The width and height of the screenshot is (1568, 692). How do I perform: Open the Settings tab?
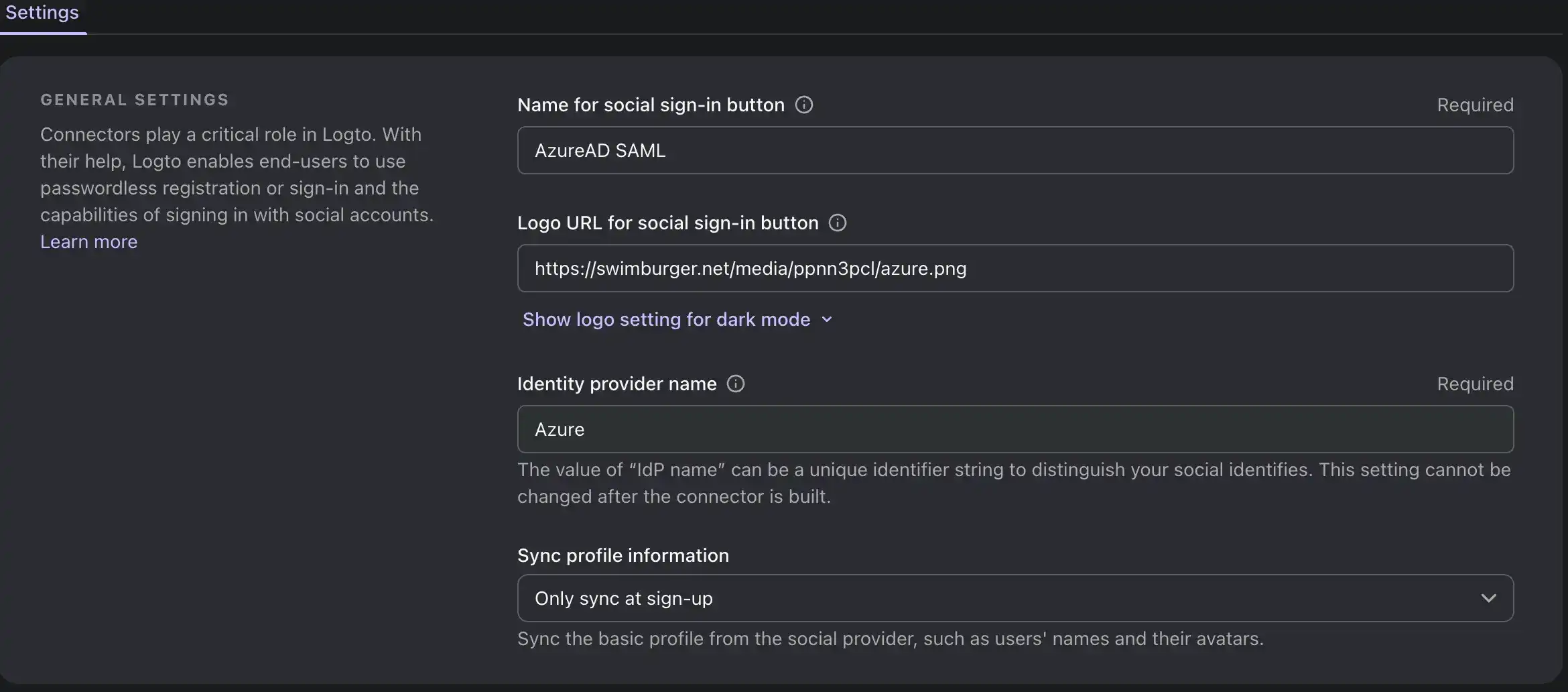[x=42, y=13]
